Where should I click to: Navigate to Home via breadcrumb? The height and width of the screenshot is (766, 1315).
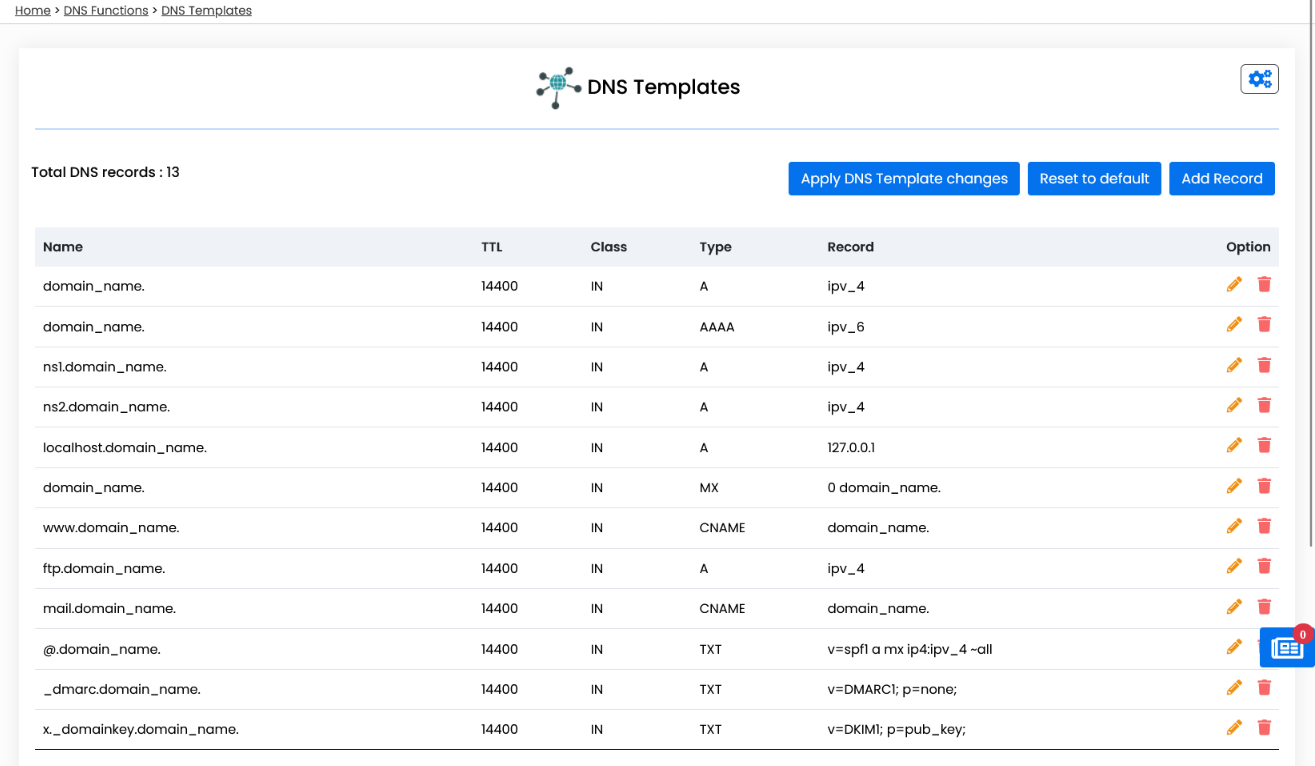32,10
